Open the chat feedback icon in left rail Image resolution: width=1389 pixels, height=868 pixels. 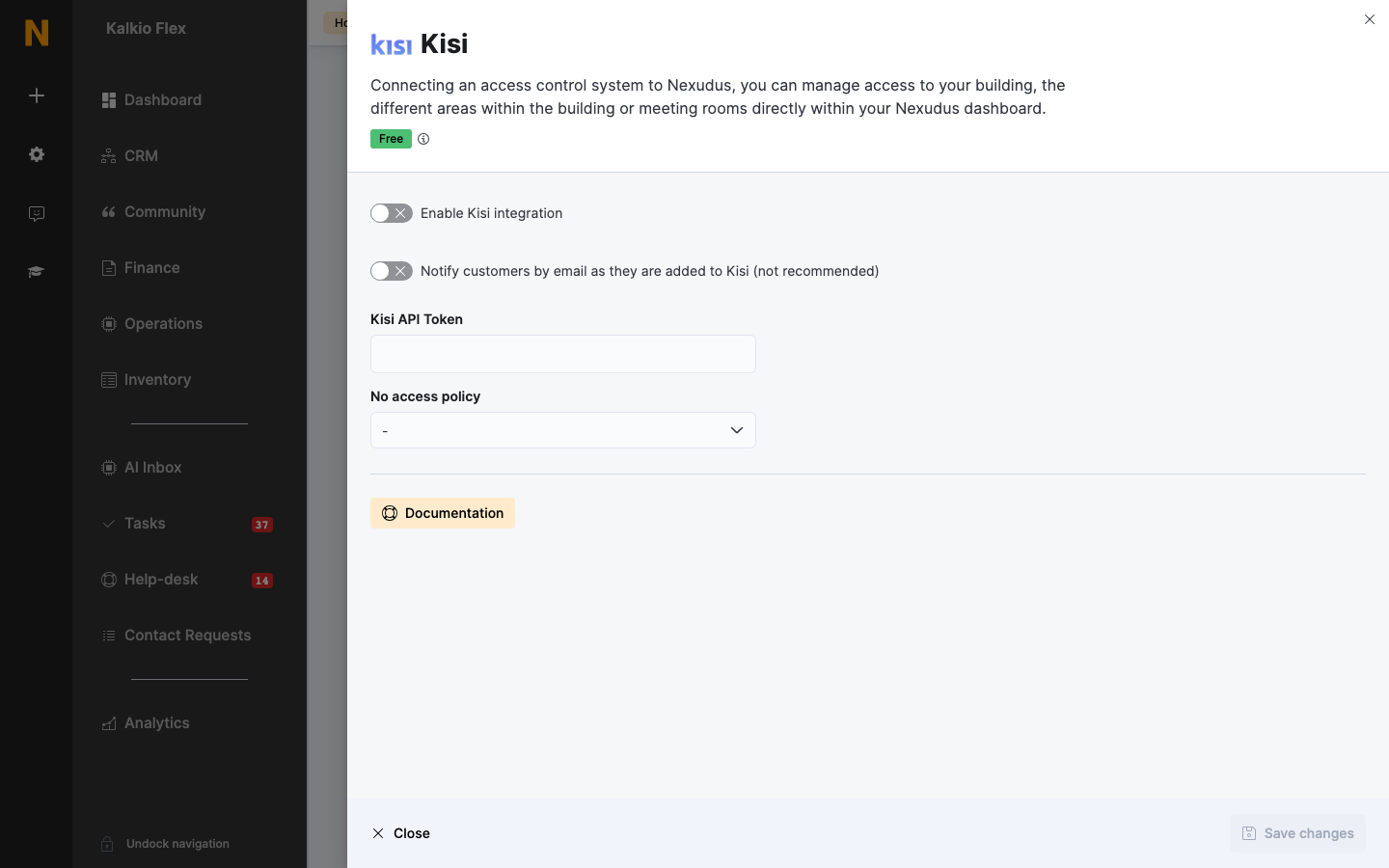[x=37, y=214]
